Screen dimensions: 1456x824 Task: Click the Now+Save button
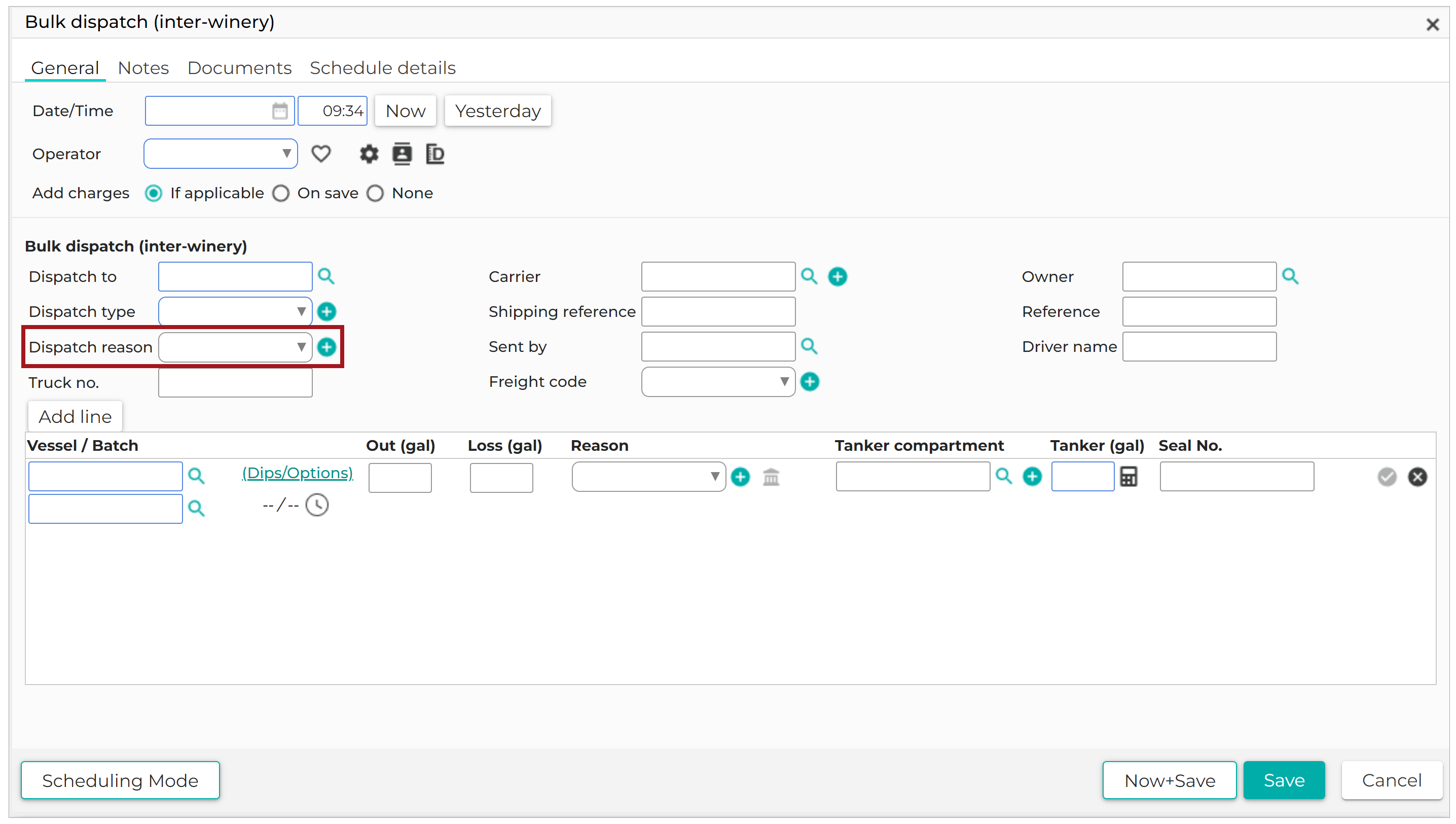pyautogui.click(x=1169, y=780)
